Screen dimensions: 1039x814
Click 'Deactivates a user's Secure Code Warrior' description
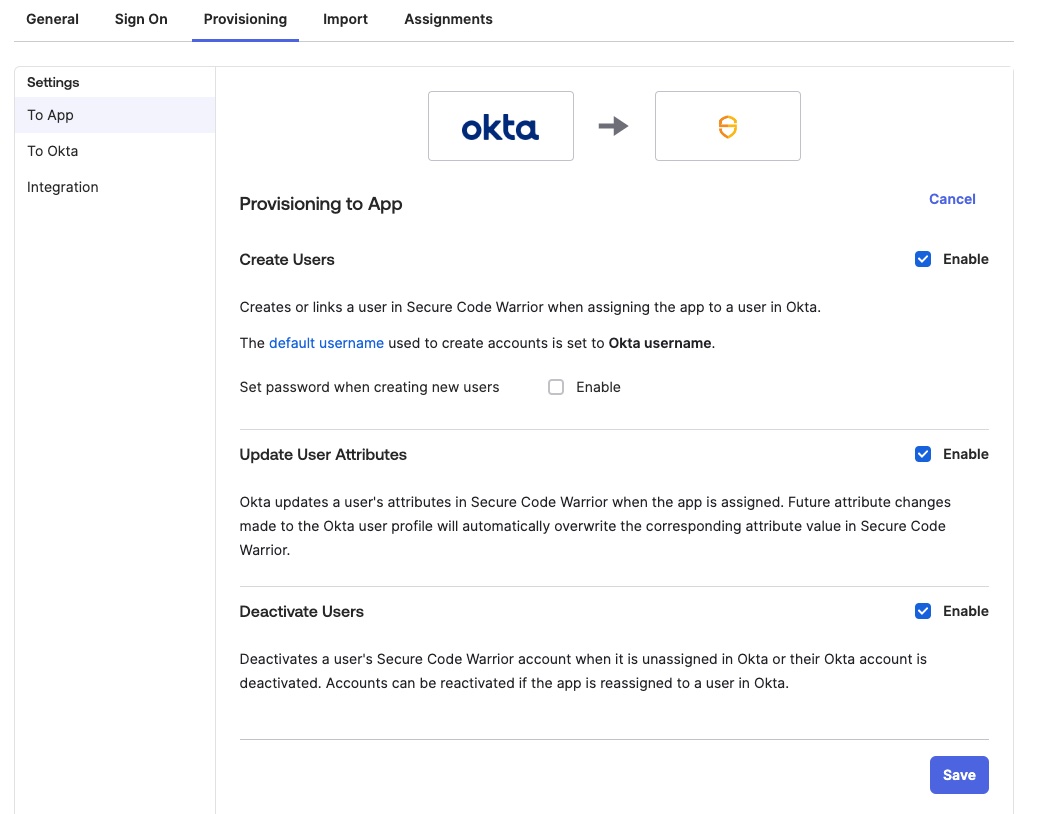pyautogui.click(x=583, y=671)
